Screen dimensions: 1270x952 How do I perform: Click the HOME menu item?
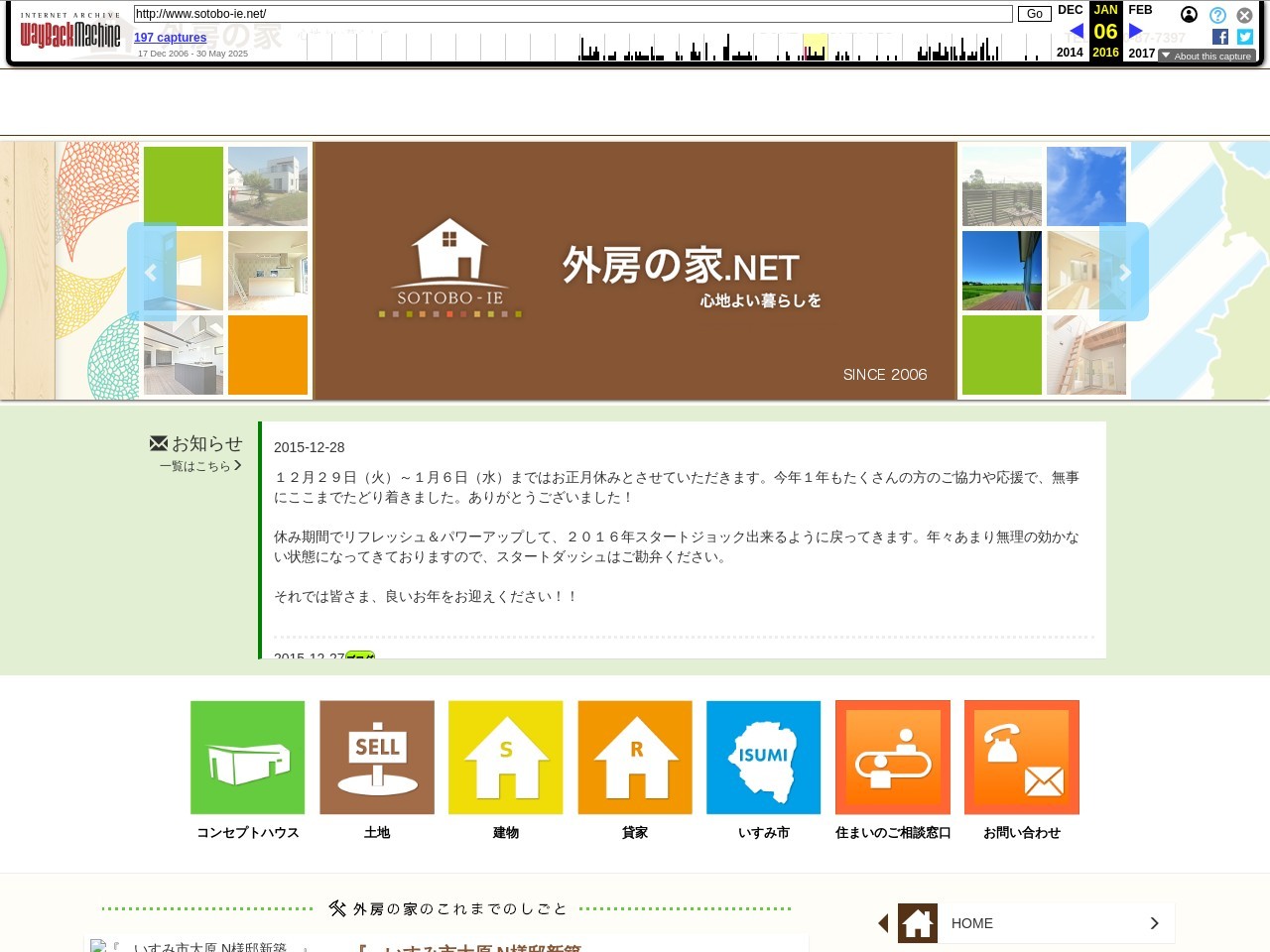tap(1037, 923)
